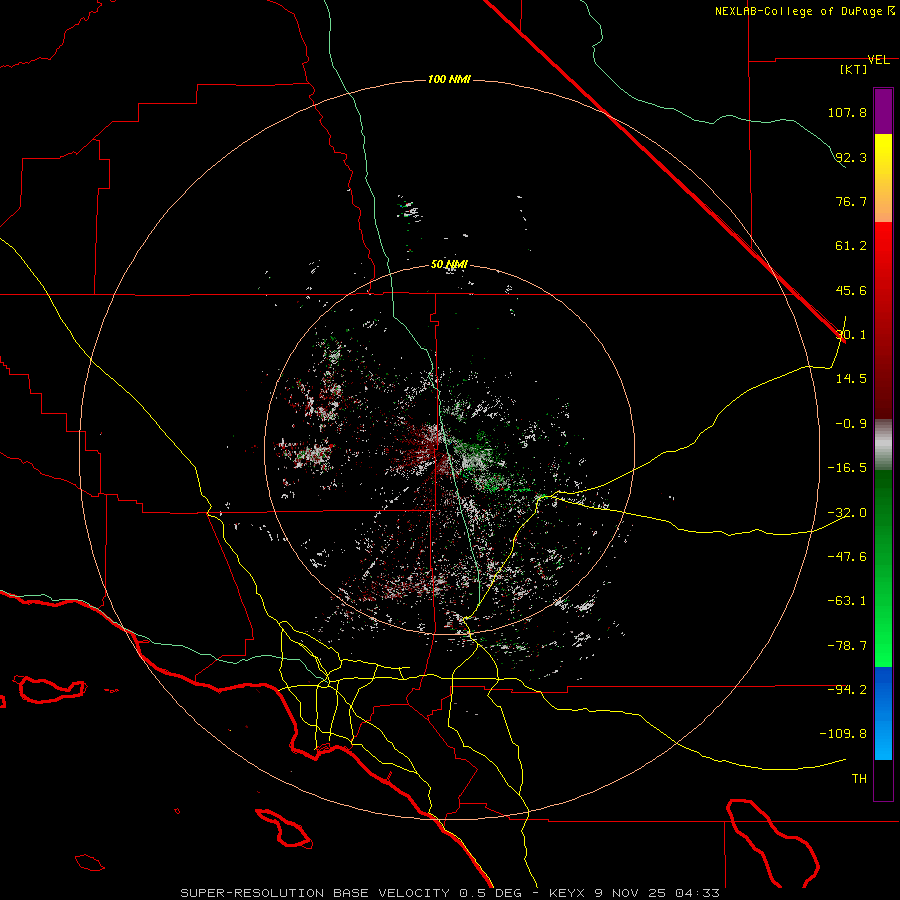Select the 61.2 legend value
Viewport: 900px width, 900px height.
[x=851, y=246]
